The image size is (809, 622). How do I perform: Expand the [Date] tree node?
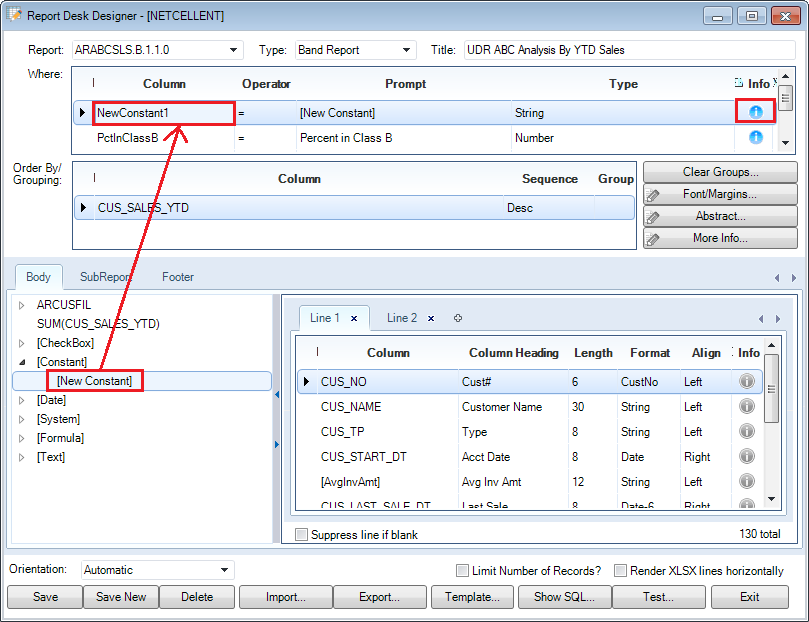coord(22,400)
